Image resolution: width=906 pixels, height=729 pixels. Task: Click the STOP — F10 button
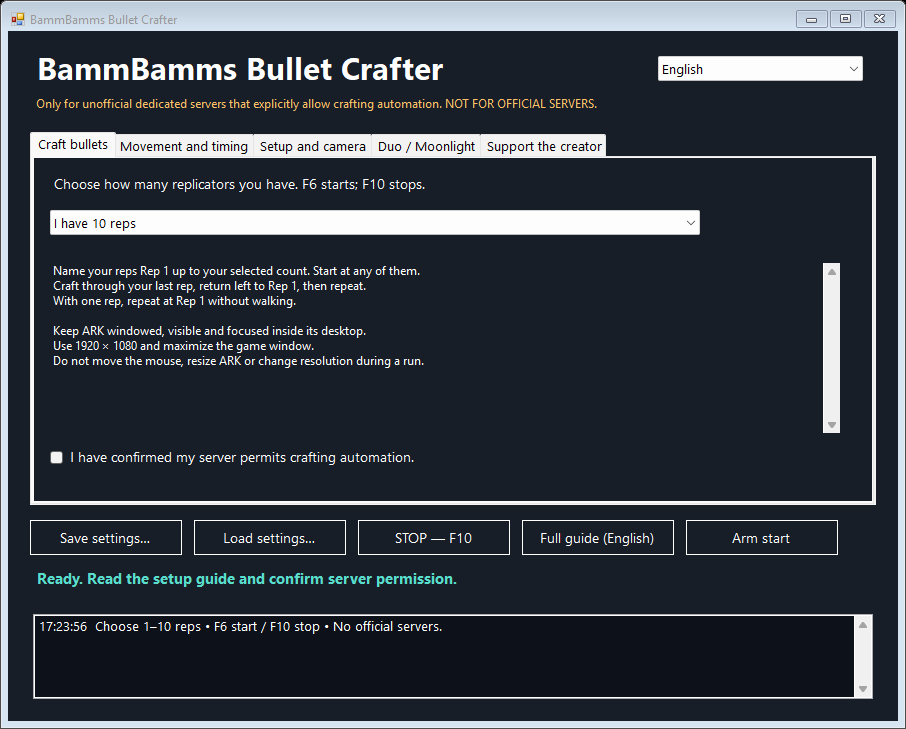434,538
